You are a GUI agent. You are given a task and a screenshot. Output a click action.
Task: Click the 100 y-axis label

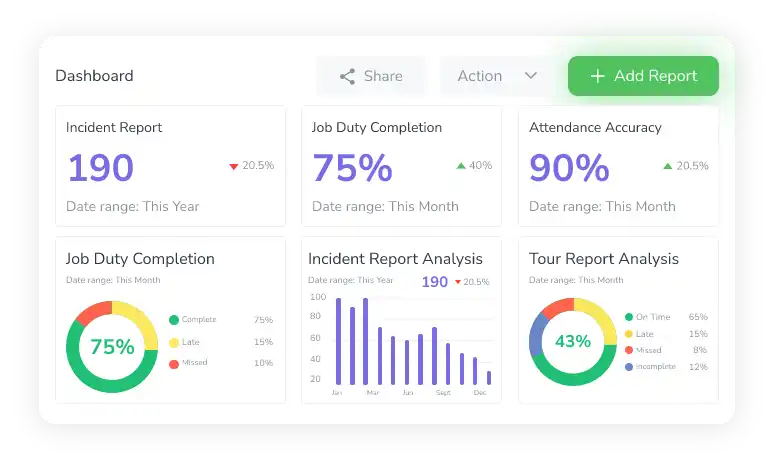click(x=318, y=297)
